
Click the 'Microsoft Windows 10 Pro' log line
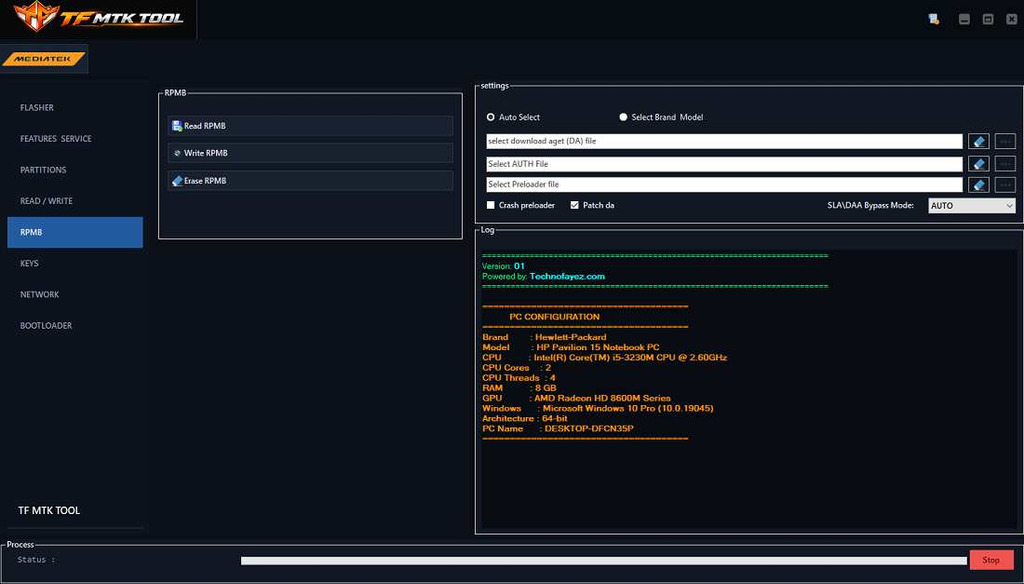click(x=628, y=408)
